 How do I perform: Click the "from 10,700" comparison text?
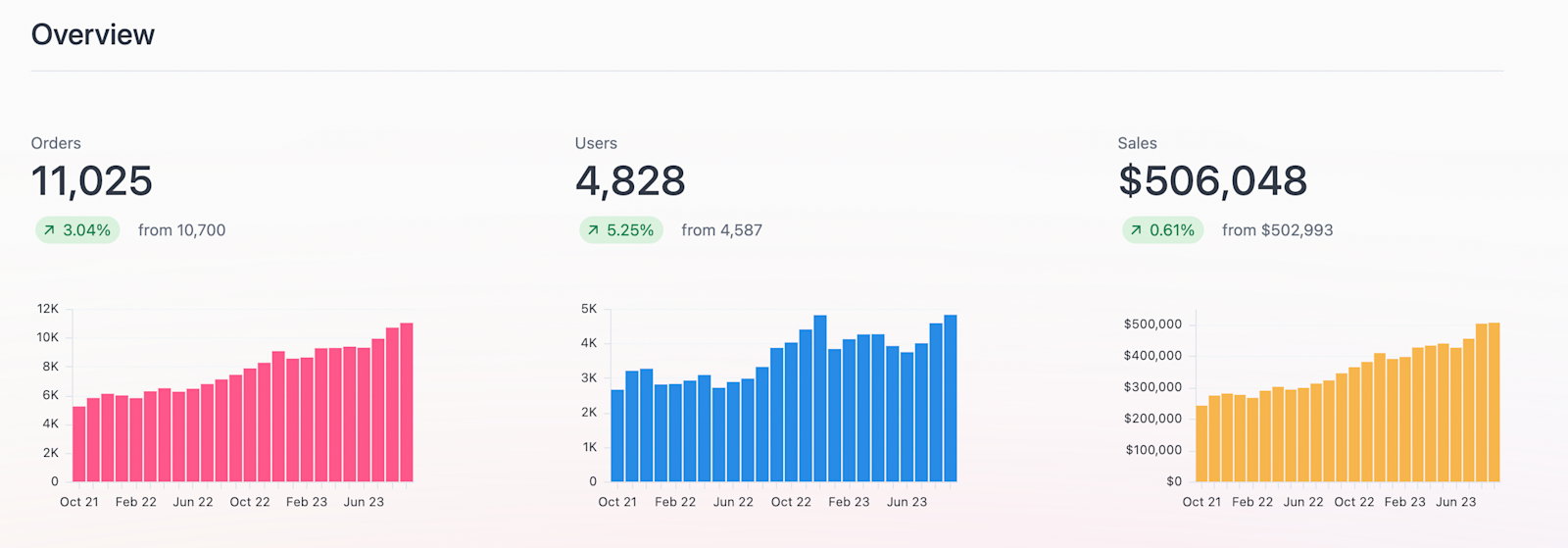coord(181,230)
